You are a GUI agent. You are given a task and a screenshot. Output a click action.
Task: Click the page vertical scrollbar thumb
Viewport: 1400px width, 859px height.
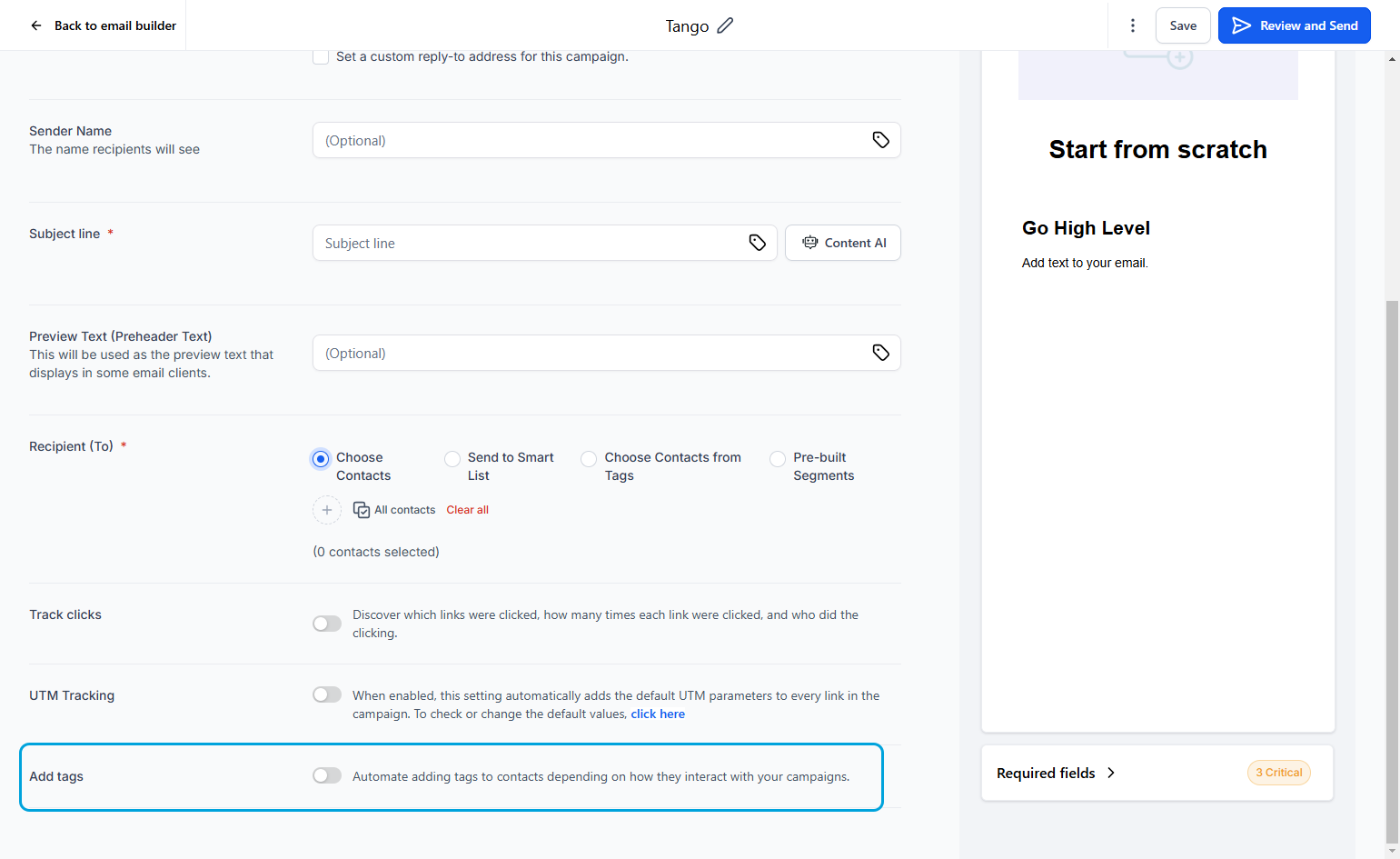[1392, 571]
